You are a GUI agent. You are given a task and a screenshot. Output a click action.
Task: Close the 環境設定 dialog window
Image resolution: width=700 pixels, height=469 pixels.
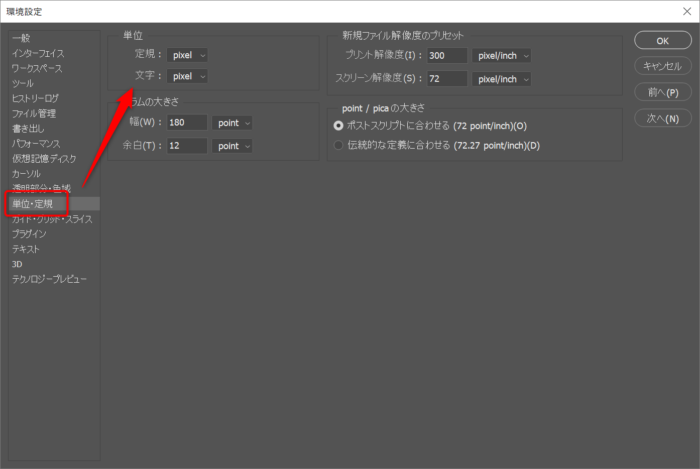(x=683, y=11)
